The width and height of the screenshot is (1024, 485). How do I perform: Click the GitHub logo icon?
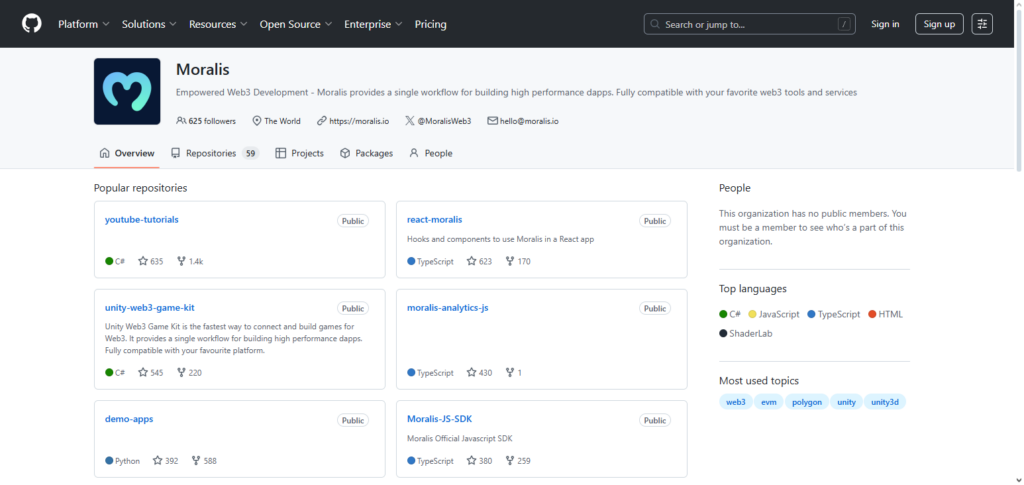[32, 23]
